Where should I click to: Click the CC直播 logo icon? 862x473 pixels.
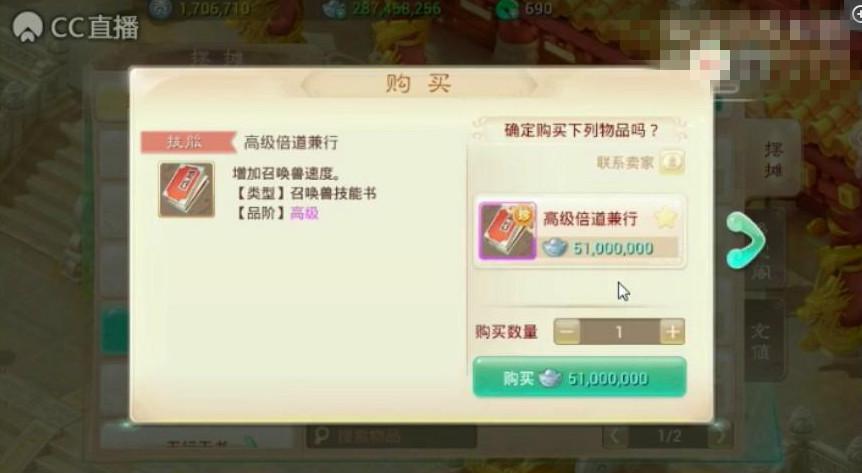(27, 26)
